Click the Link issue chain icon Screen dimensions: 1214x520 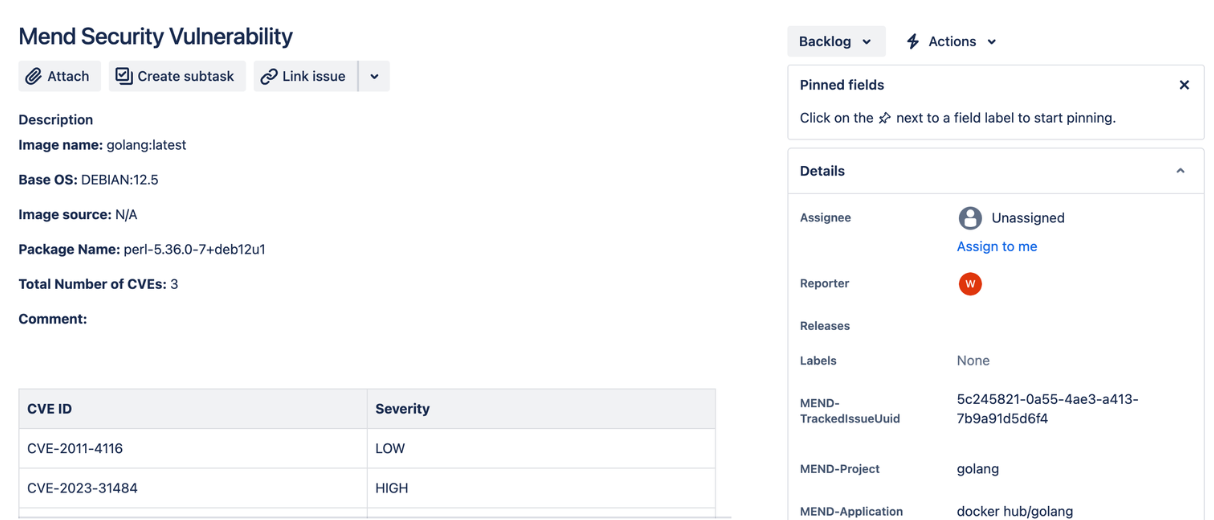(x=268, y=76)
